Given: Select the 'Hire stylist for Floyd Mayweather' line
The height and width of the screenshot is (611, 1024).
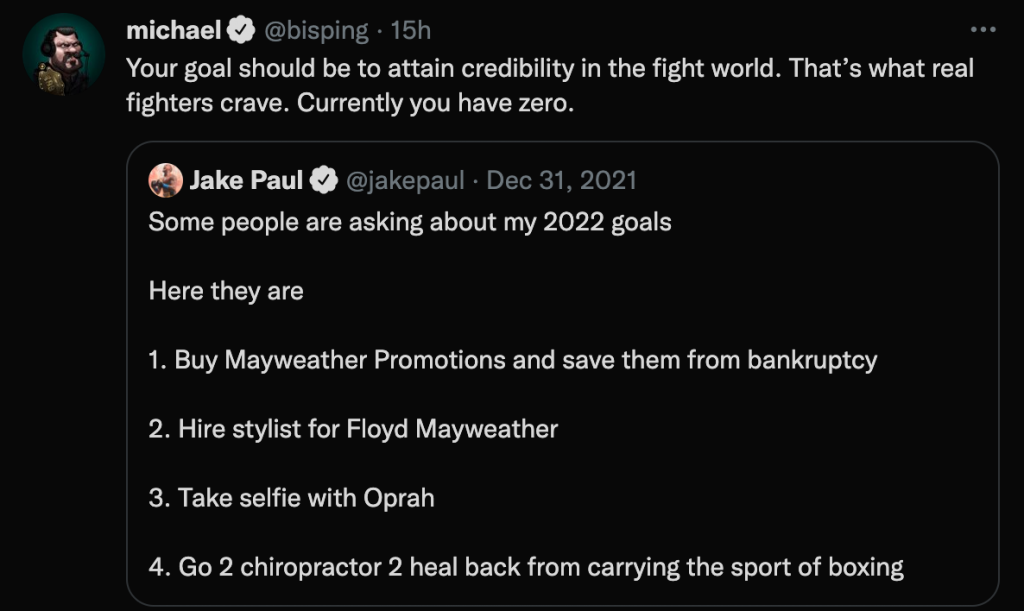Looking at the screenshot, I should click(x=353, y=429).
